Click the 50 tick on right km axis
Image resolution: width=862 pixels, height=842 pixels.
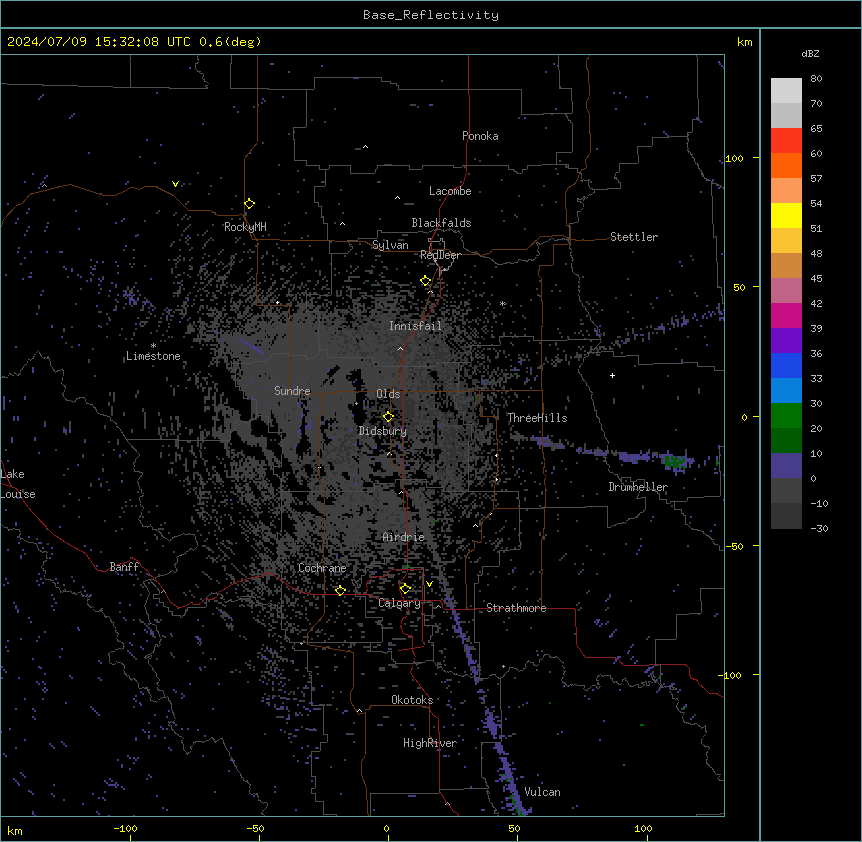[x=739, y=287]
